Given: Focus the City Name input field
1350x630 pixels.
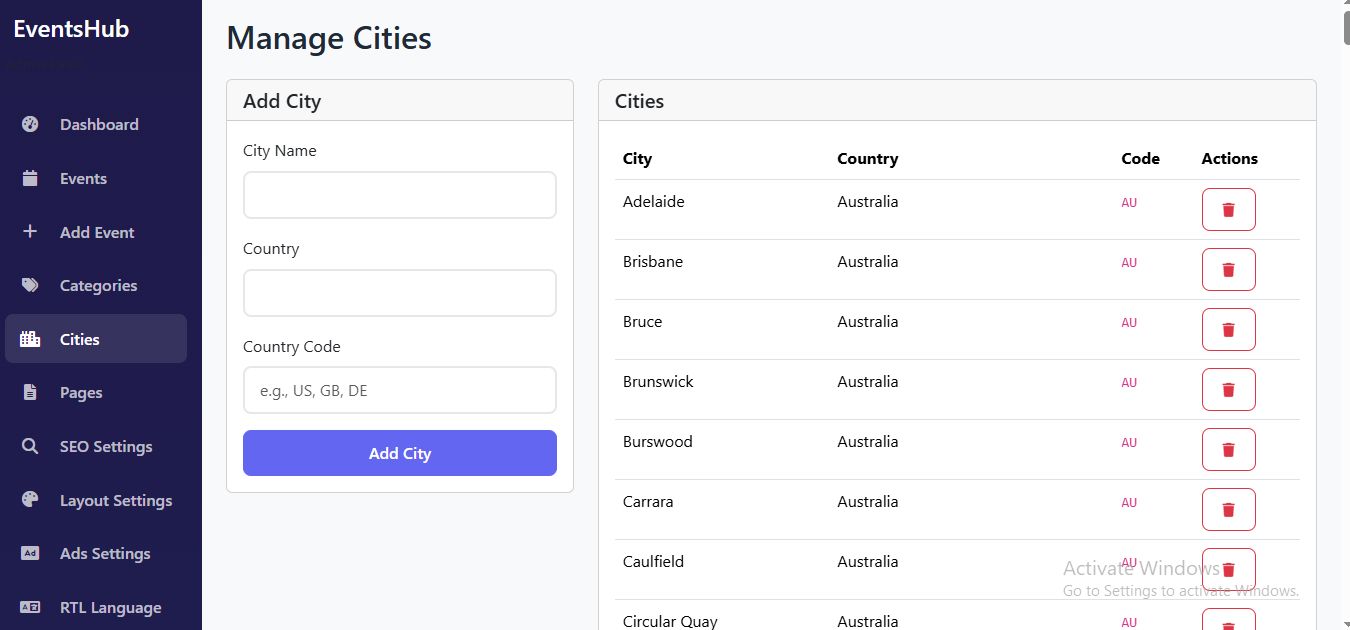Looking at the screenshot, I should point(399,195).
